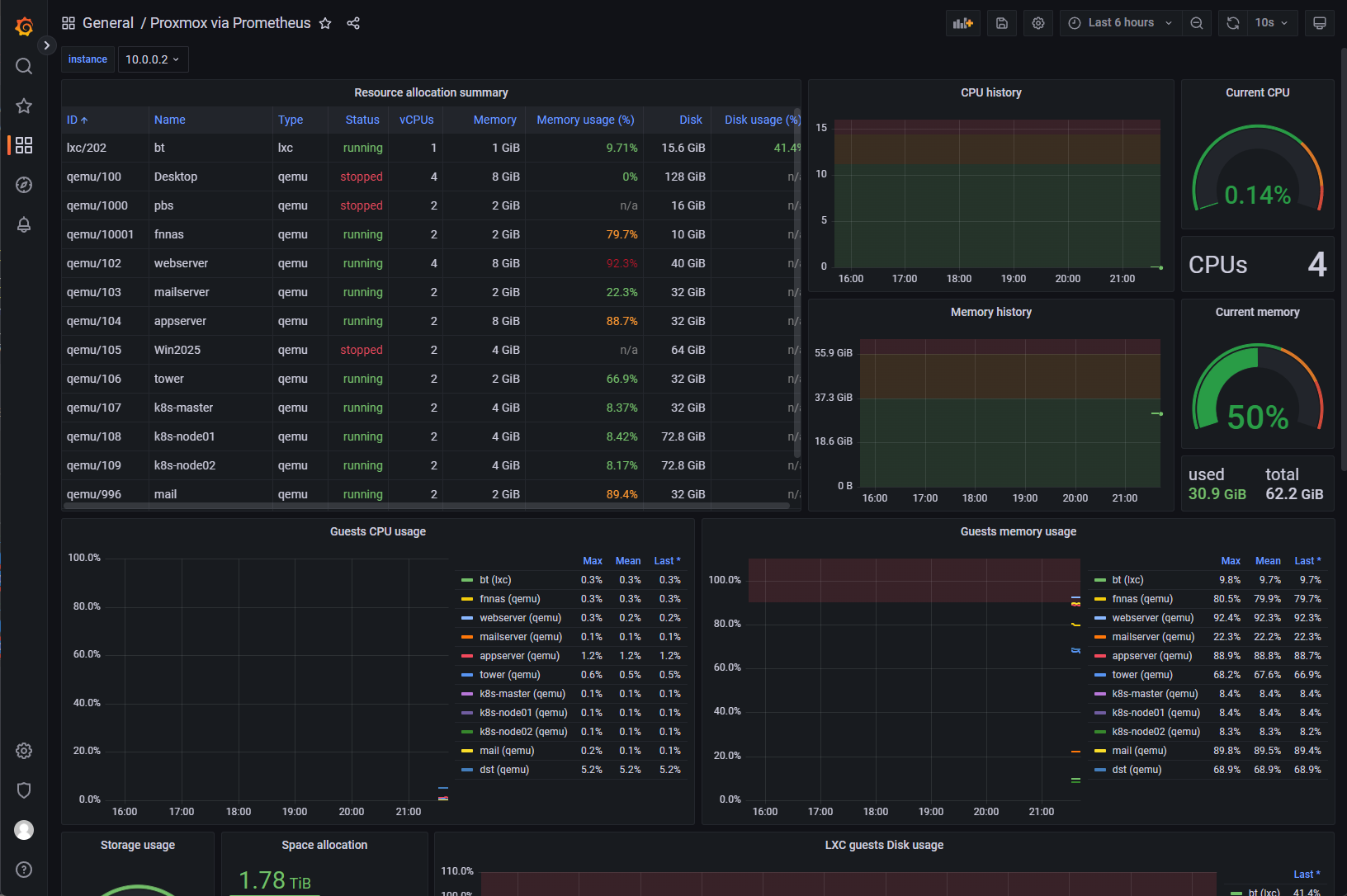This screenshot has height=896, width=1347.
Task: Click the table's vertical scrollbar
Action: tap(797, 283)
